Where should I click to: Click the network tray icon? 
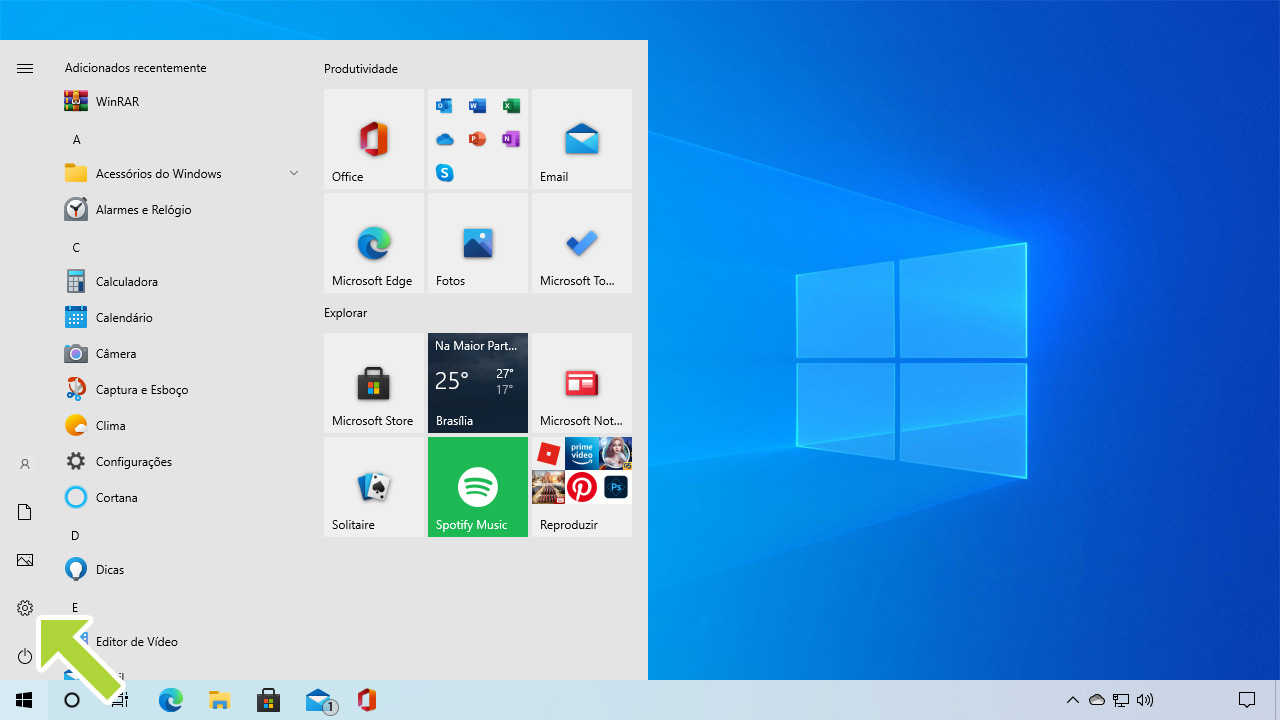[1121, 700]
